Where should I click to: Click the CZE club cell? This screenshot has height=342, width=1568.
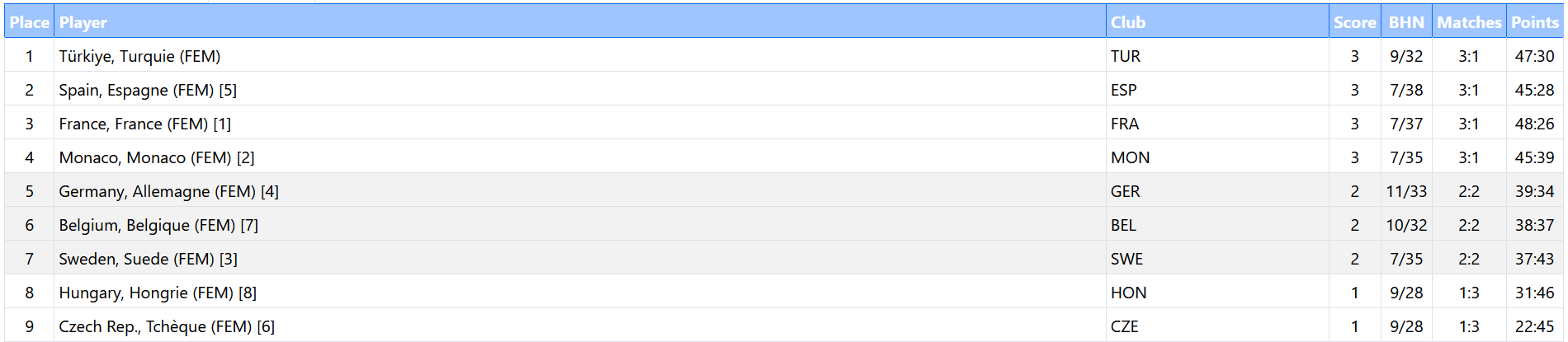coord(1125,326)
